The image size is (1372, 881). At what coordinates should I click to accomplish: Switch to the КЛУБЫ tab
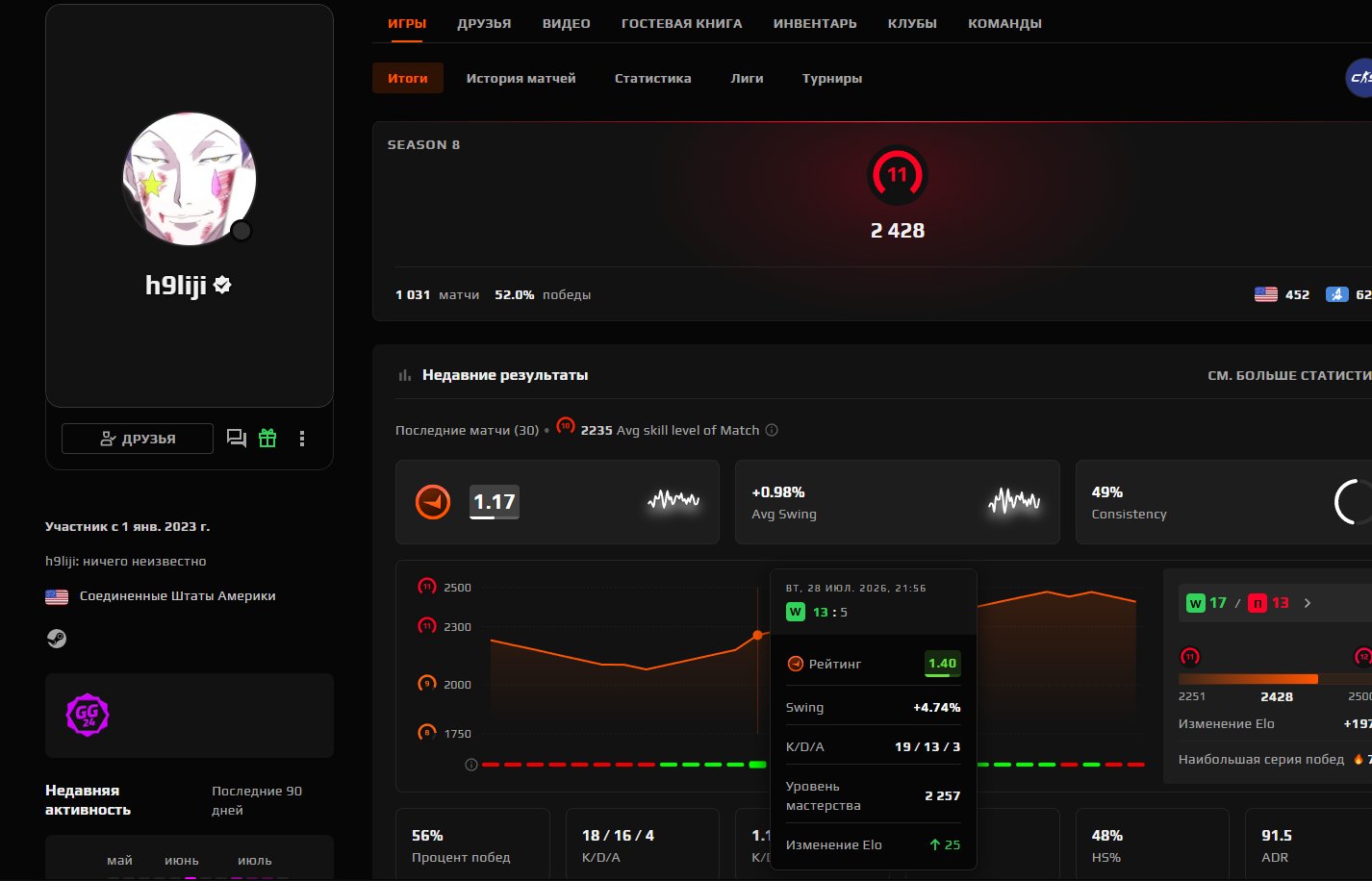(x=912, y=23)
